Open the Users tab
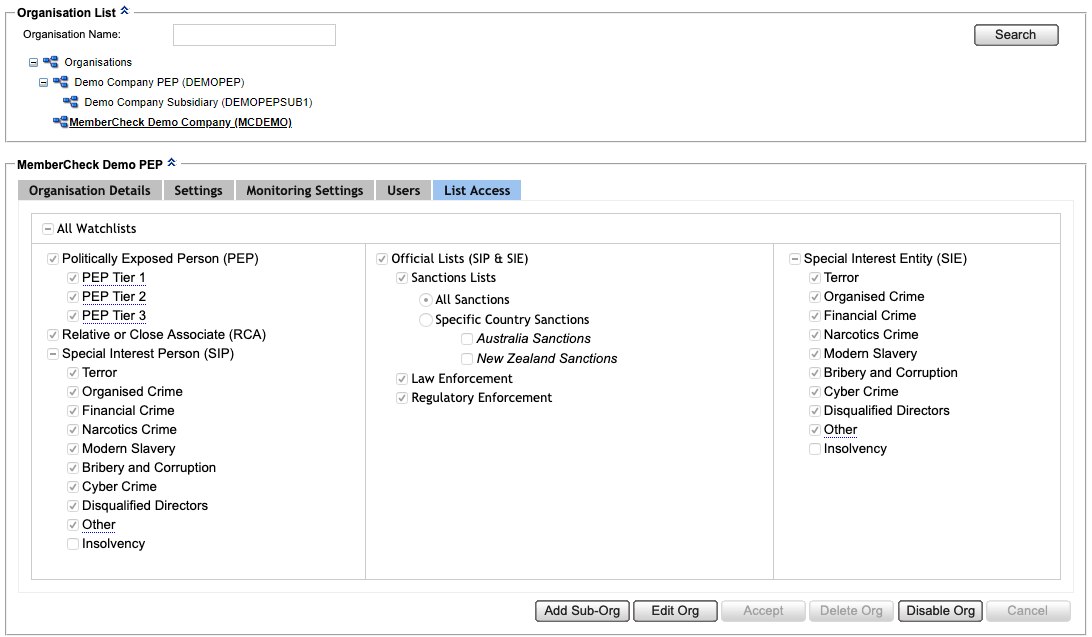 coord(404,190)
